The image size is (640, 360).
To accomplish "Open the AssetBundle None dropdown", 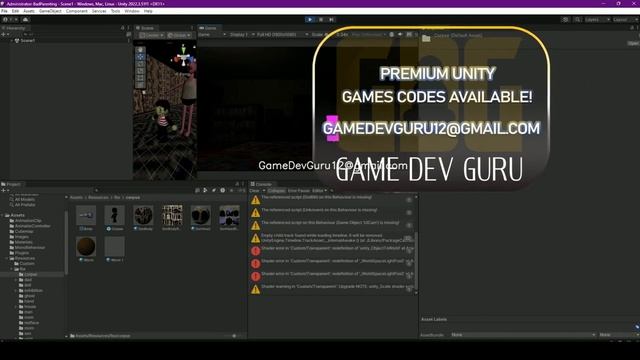I will click(x=523, y=335).
